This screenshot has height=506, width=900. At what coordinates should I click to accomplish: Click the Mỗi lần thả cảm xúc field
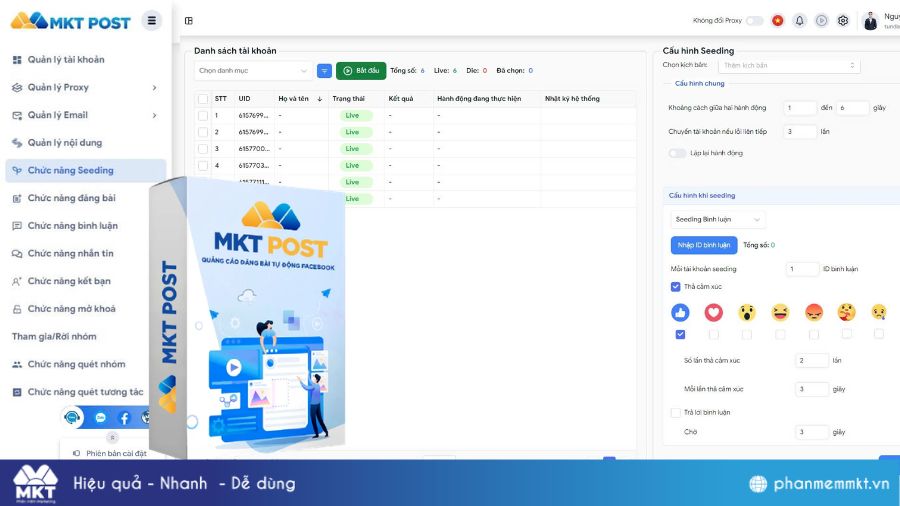pos(812,389)
